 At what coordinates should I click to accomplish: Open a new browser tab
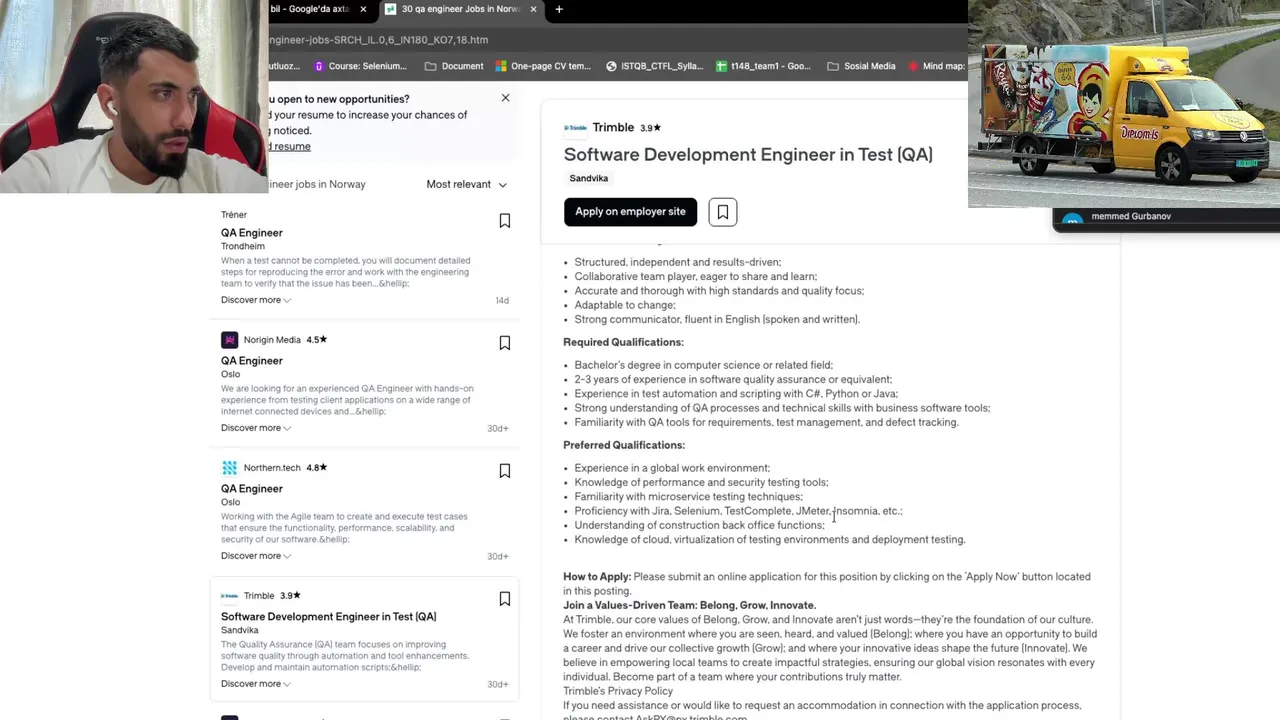559,9
